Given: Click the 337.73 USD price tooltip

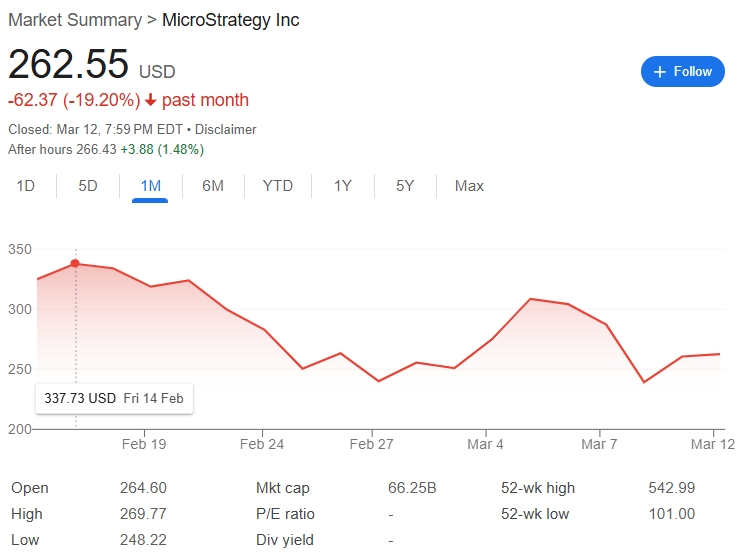Looking at the screenshot, I should coord(114,398).
